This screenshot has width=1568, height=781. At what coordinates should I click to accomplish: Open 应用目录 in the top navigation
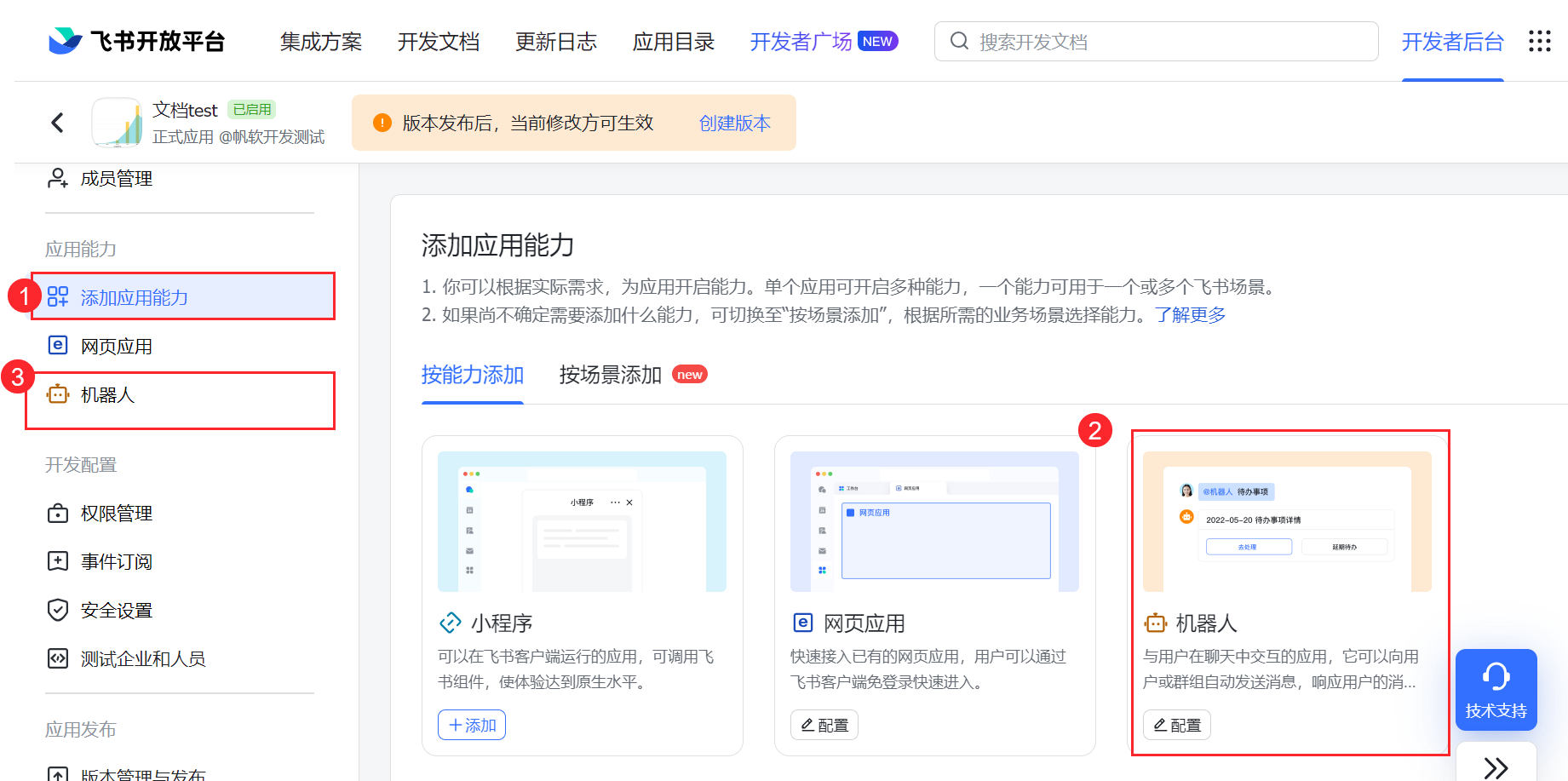click(x=674, y=42)
